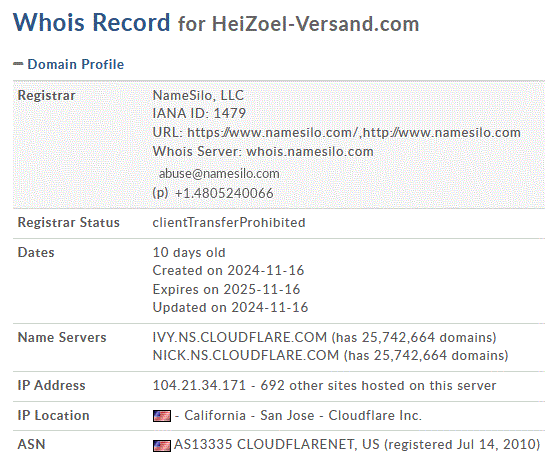Screen dimensions: 546x460
Task: Open the 692 other sites hosted text
Action: [378, 385]
